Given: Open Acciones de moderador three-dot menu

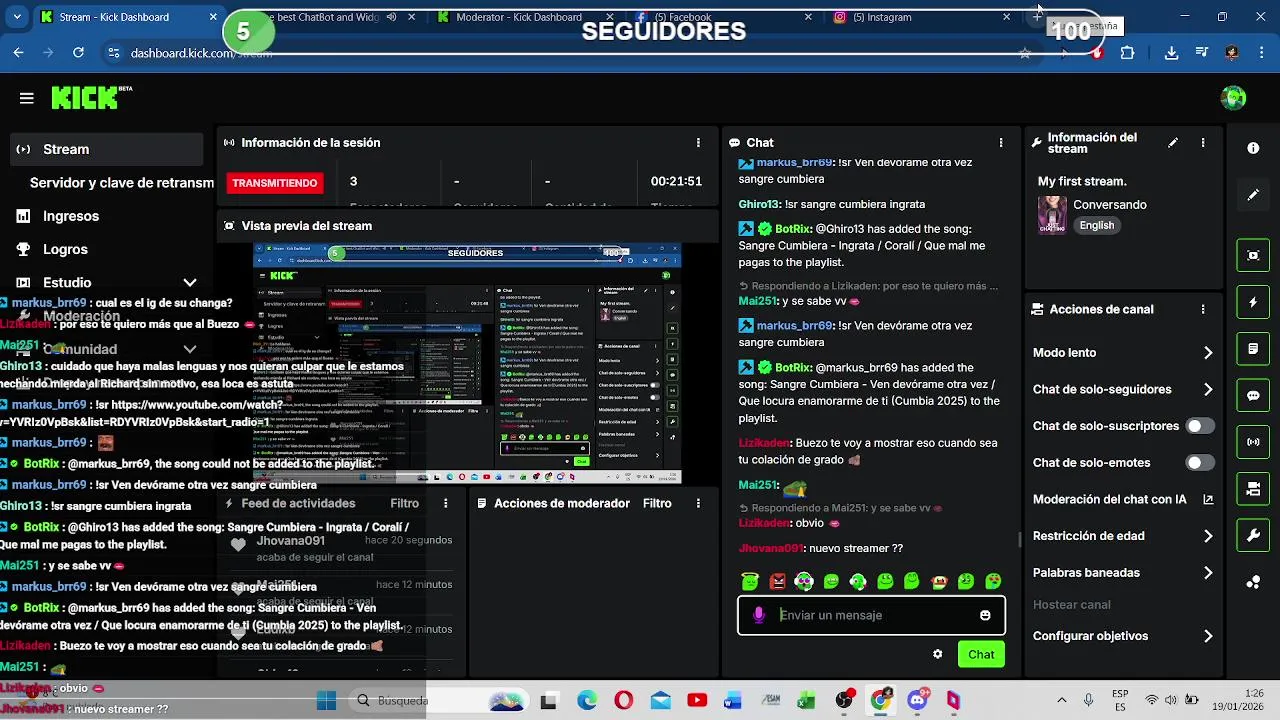Looking at the screenshot, I should (x=698, y=504).
